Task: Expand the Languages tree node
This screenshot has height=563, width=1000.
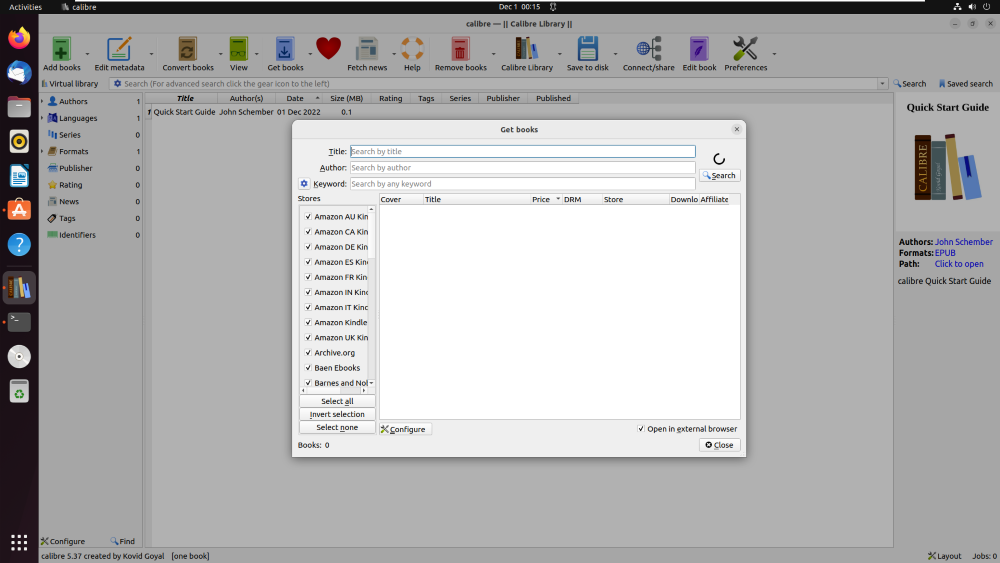Action: point(43,118)
